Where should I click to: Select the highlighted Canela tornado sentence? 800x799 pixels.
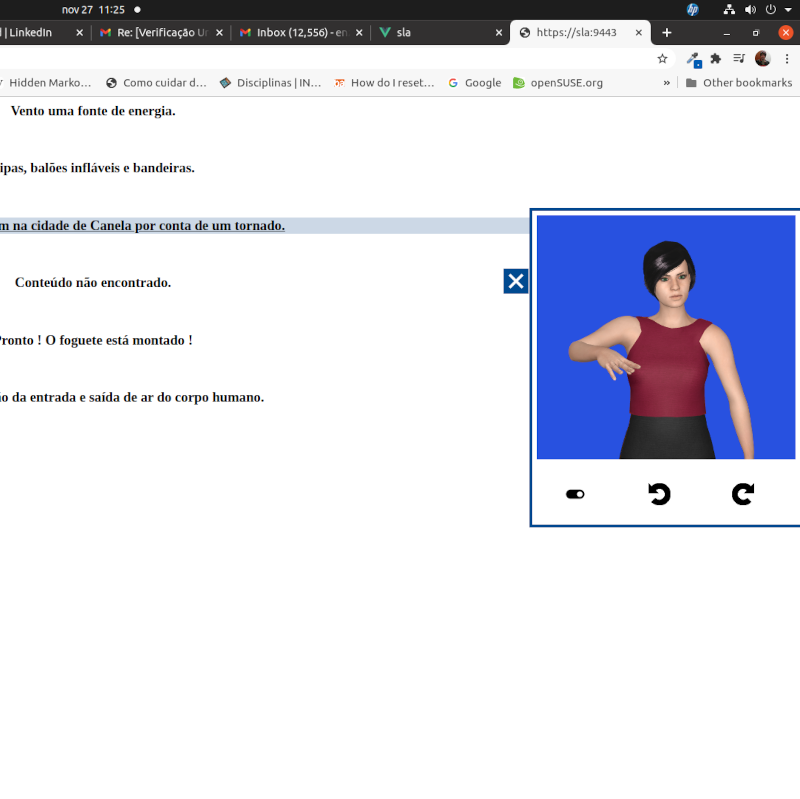coord(142,226)
